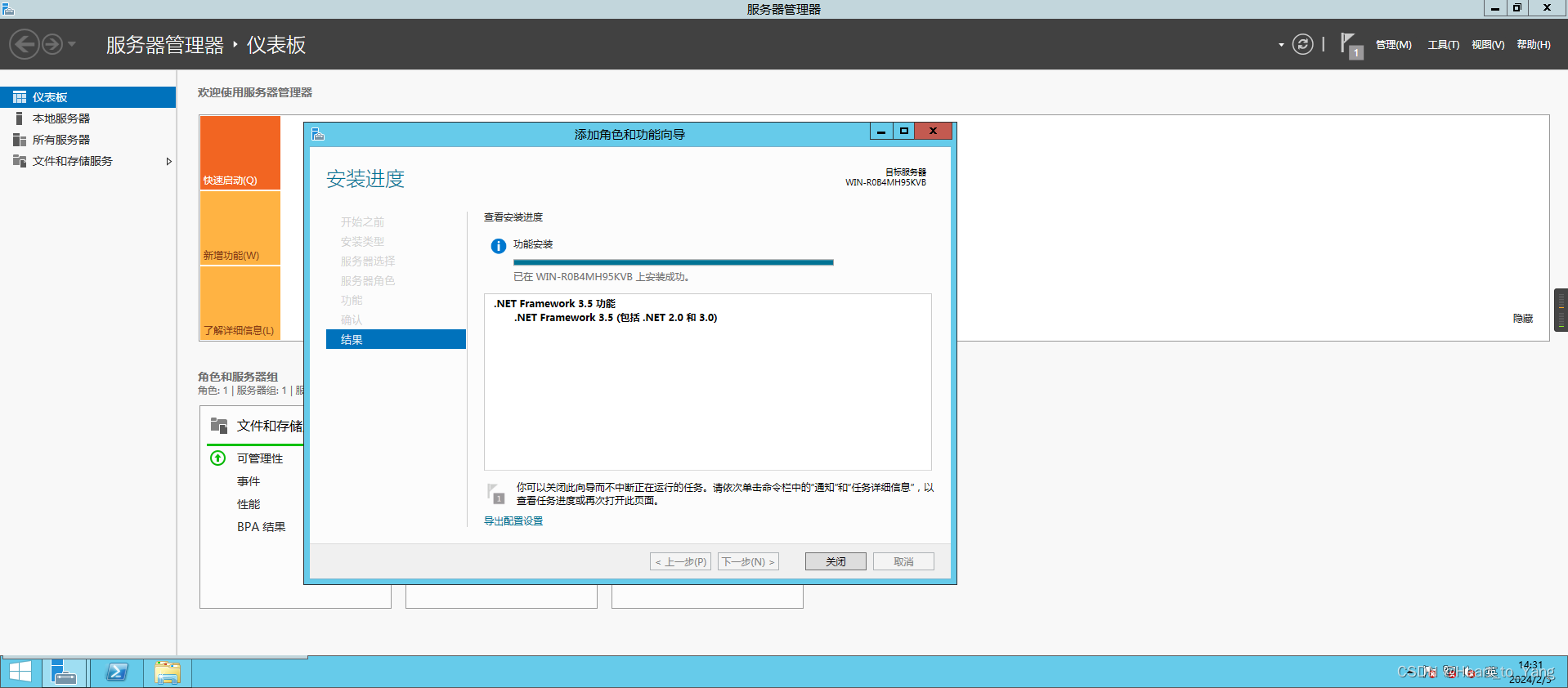Open the Windows Start button
Screen dimensions: 1568x688
20,672
